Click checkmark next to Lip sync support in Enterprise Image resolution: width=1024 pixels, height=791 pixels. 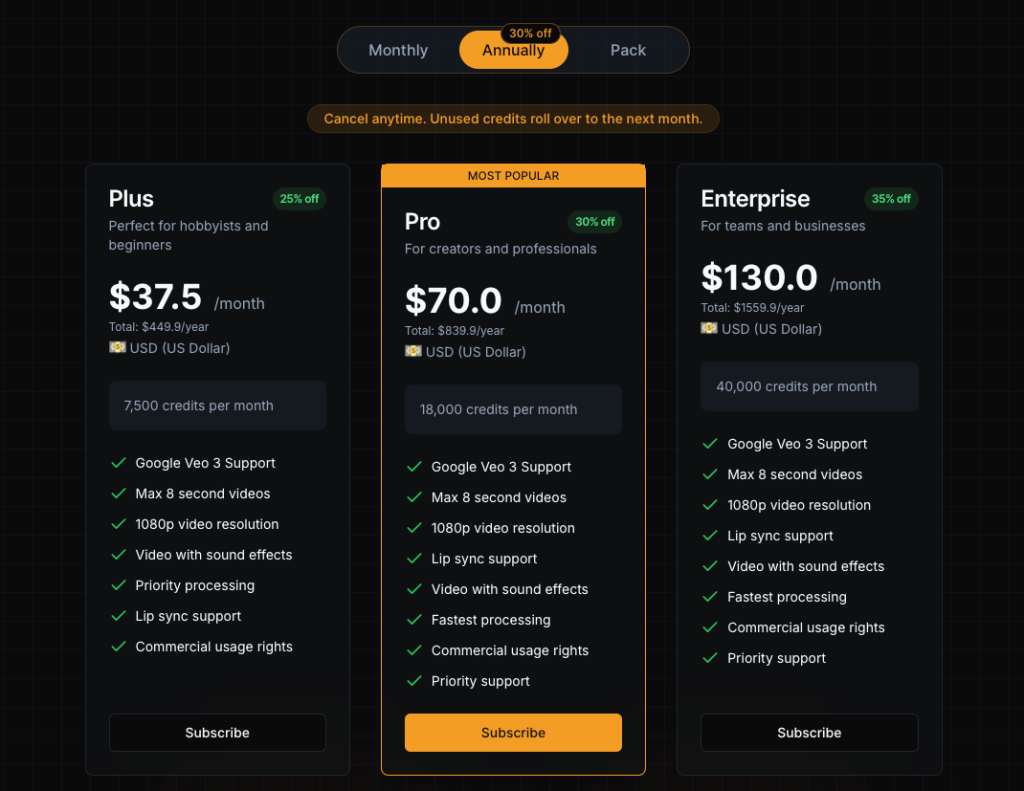(710, 536)
